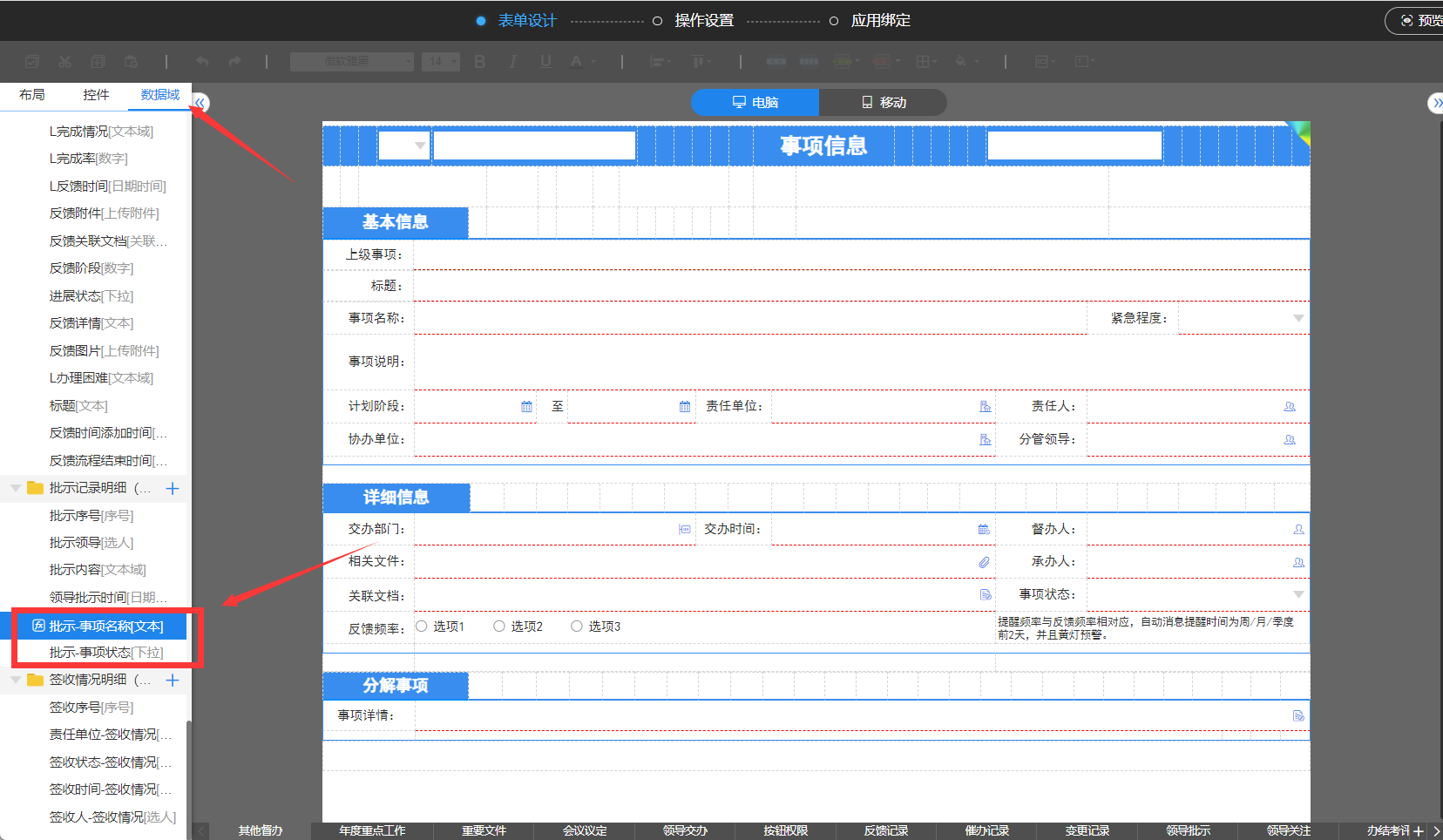Switch to the 控件 tab

click(96, 95)
